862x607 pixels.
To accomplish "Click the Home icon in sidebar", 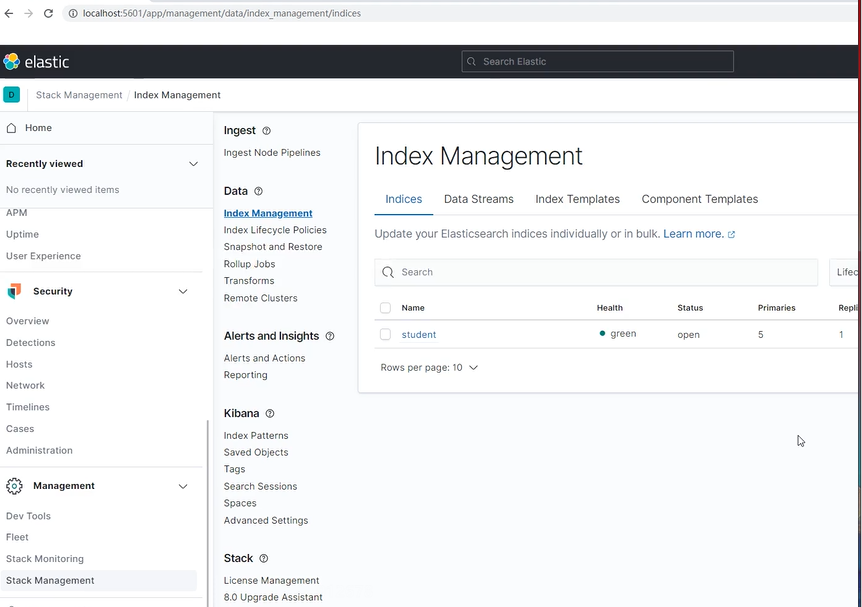I will click(x=11, y=128).
